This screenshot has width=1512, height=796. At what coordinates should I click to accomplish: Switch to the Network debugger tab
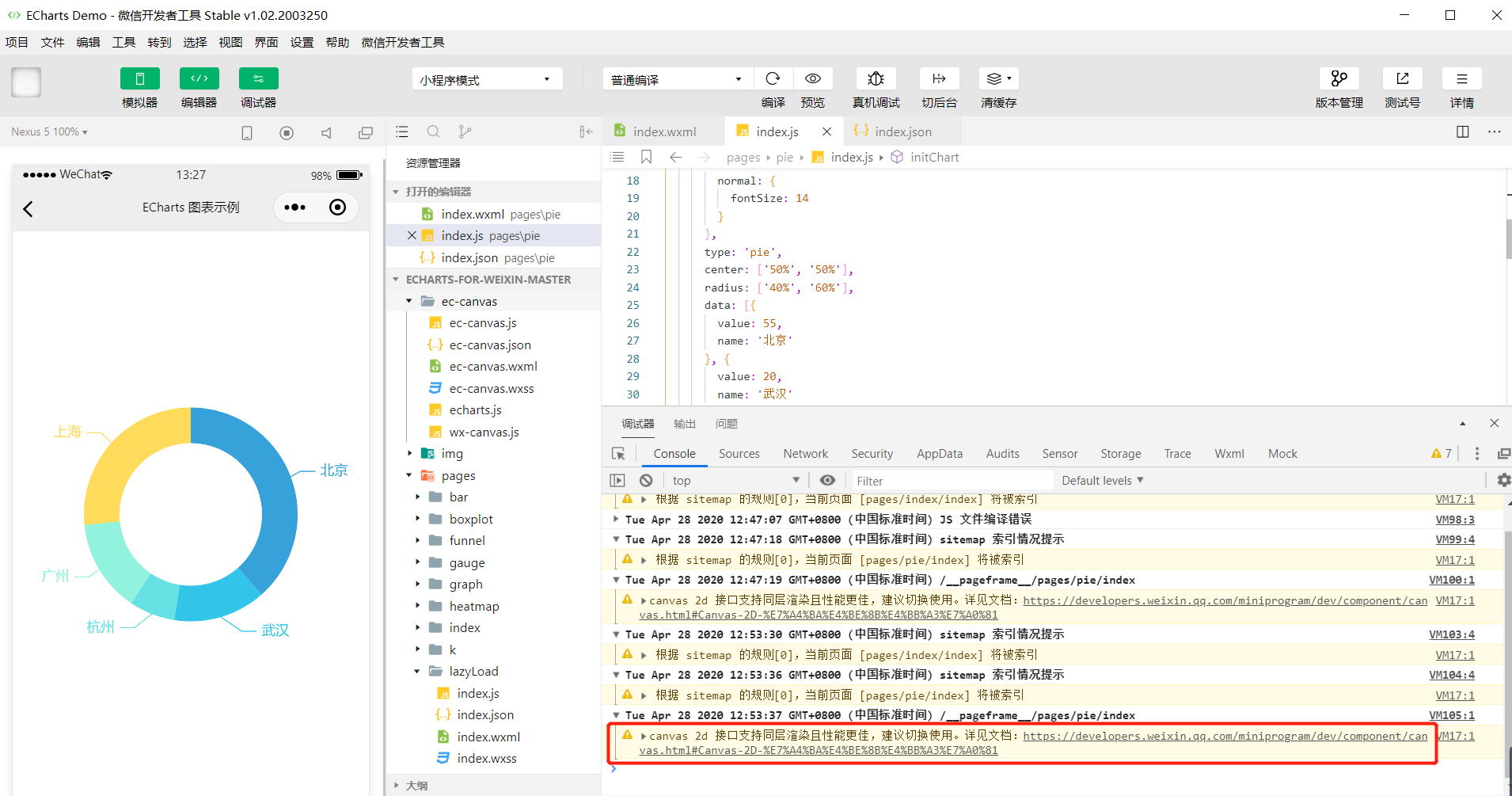[805, 453]
